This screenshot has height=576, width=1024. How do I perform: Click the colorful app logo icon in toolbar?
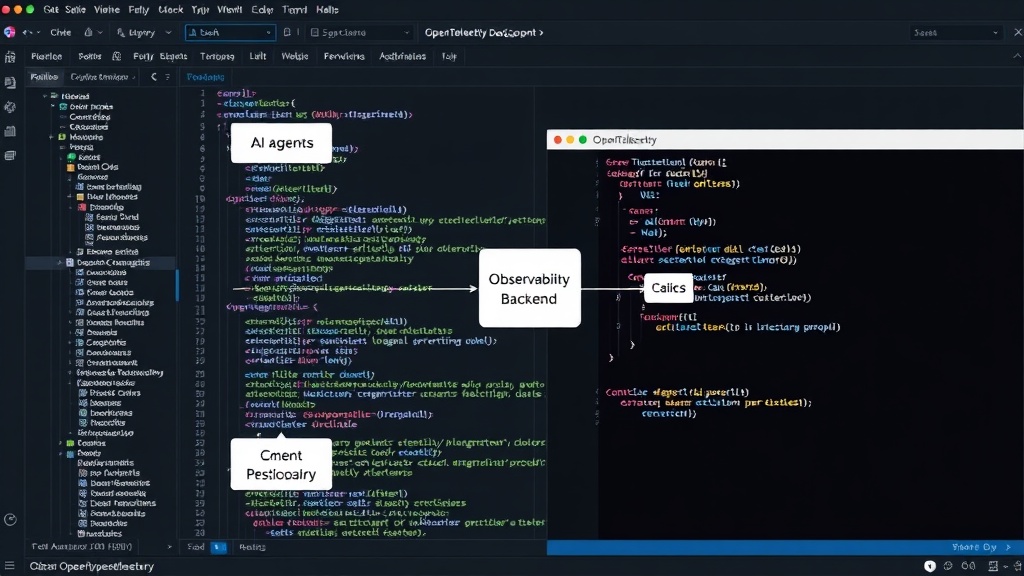point(9,32)
